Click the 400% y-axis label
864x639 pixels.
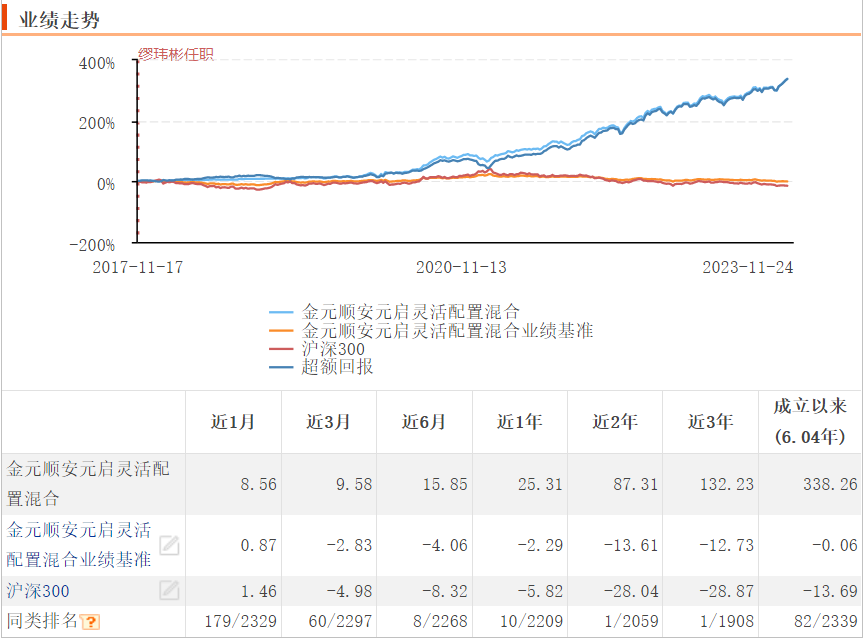[x=97, y=63]
